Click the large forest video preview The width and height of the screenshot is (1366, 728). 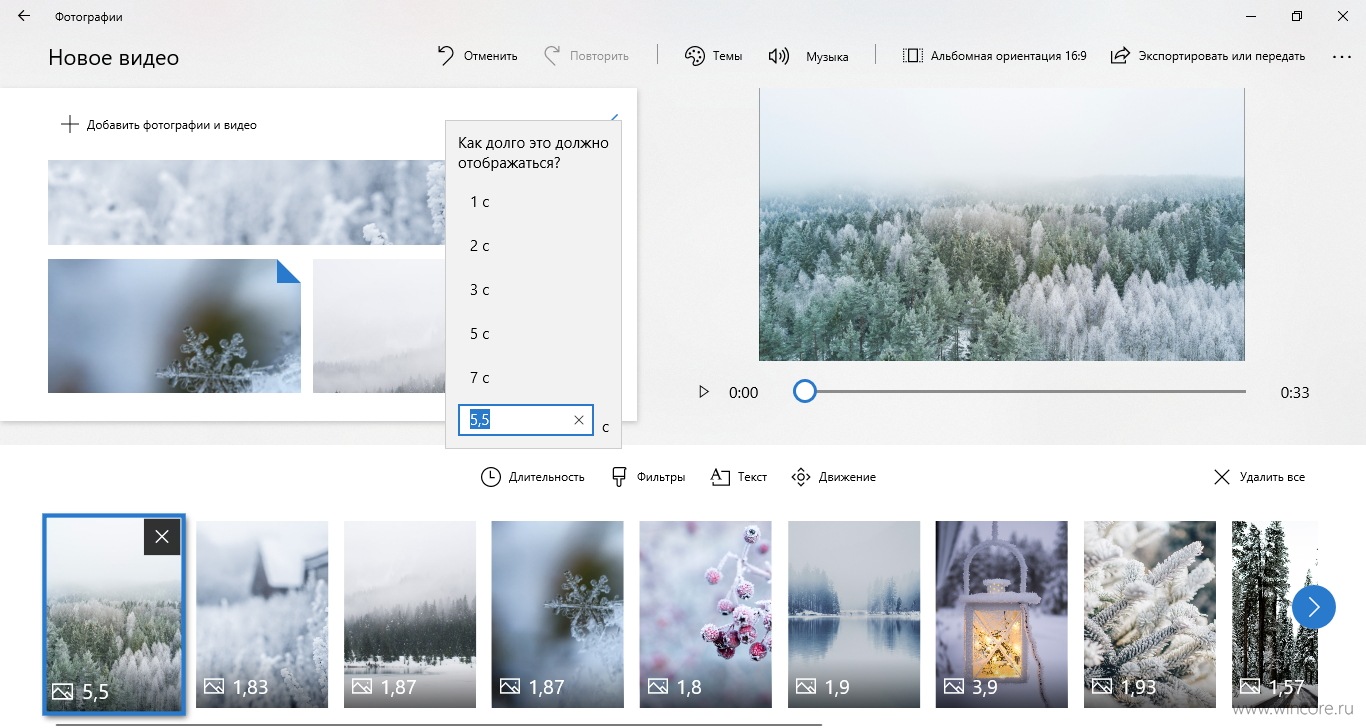tap(1002, 224)
